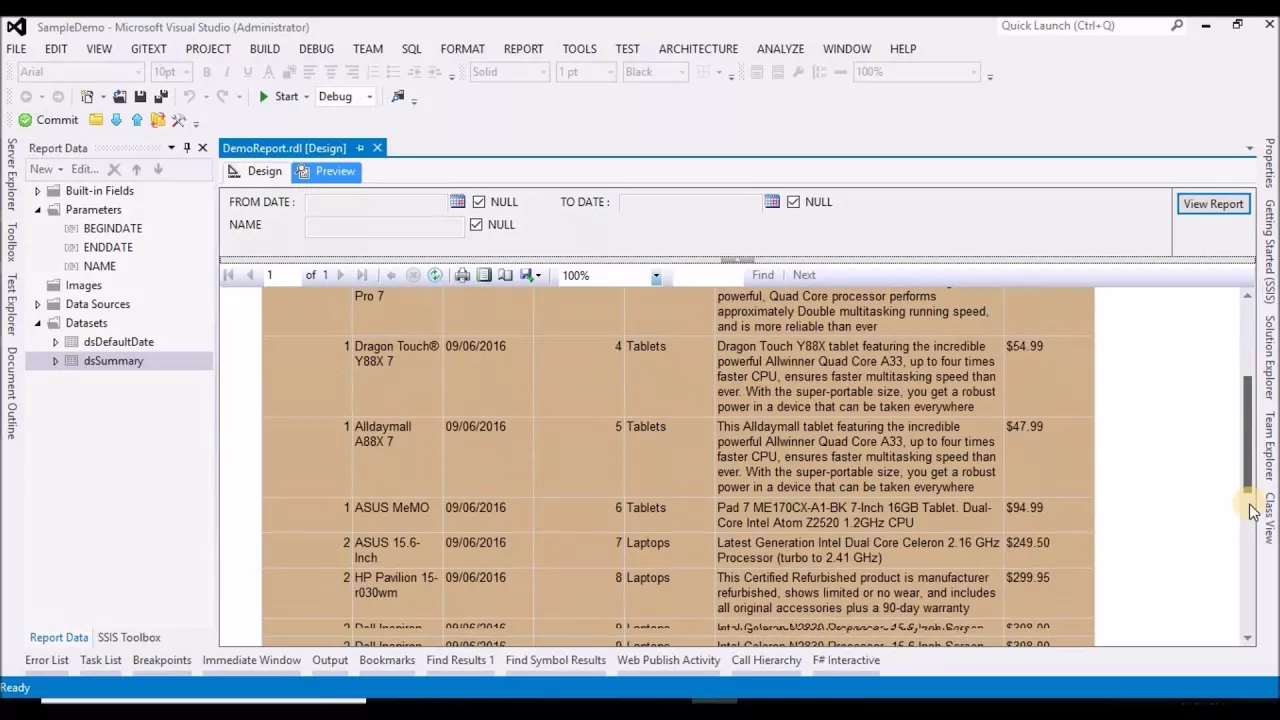Screen dimensions: 1280x720
Task: Click the green Commit checkmark icon
Action: tap(25, 120)
